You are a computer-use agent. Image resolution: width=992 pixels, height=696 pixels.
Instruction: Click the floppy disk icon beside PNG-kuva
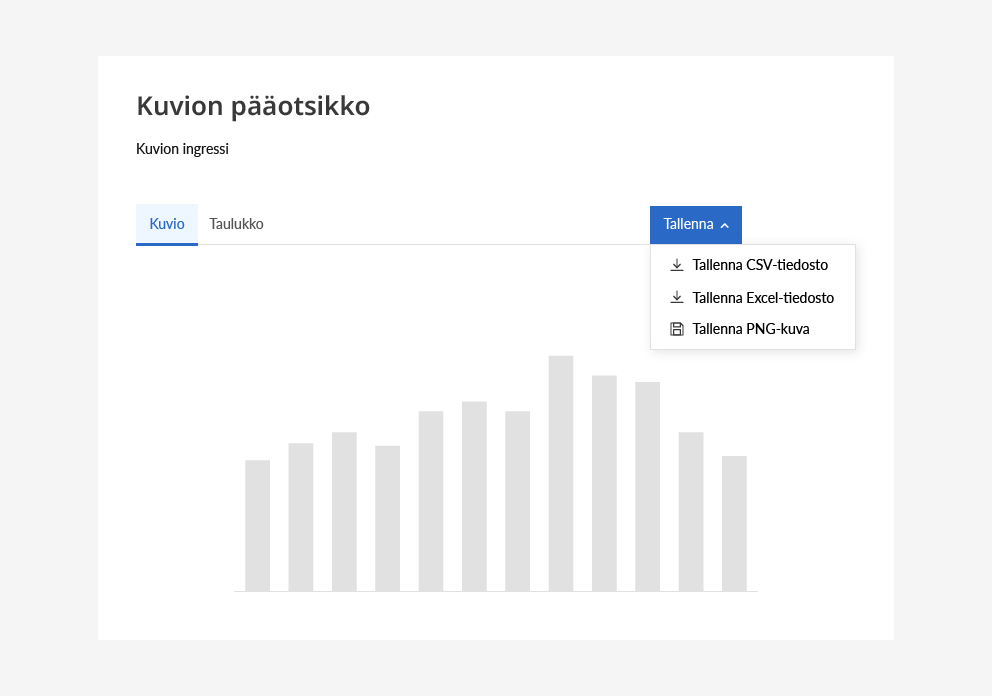click(x=677, y=329)
